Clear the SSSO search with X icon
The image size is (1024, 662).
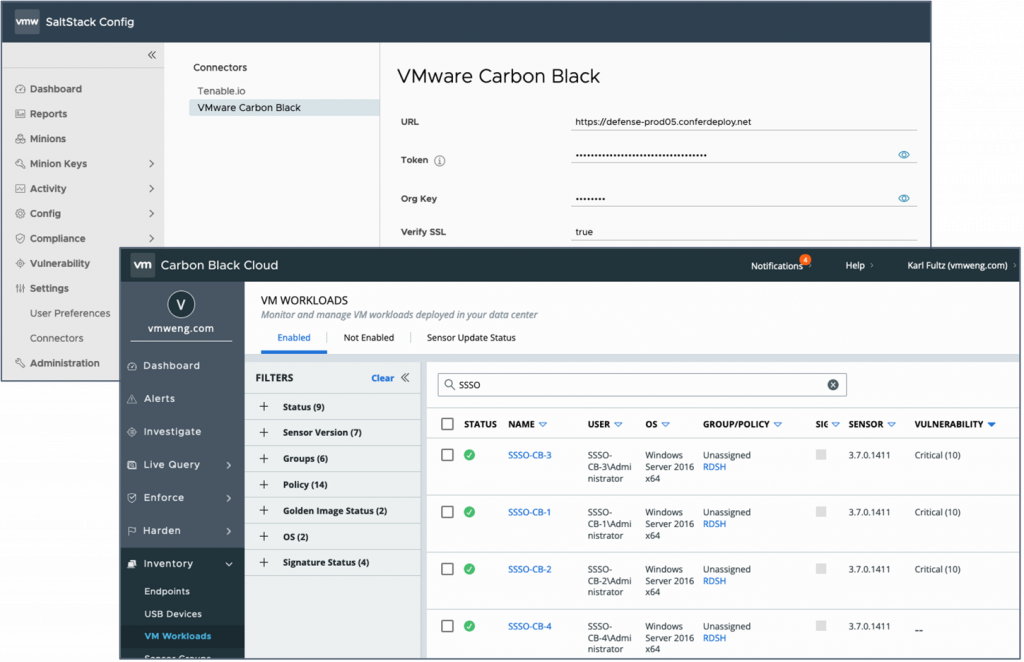pyautogui.click(x=833, y=385)
